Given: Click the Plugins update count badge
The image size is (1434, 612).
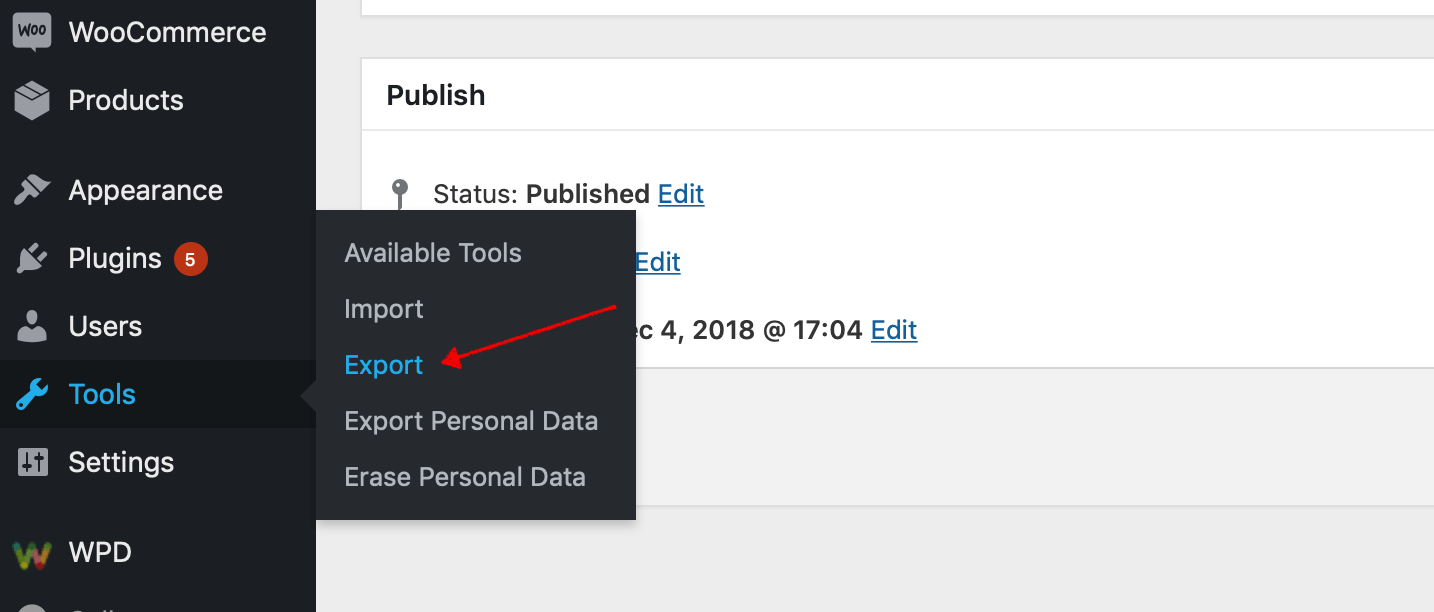Looking at the screenshot, I should 190,259.
